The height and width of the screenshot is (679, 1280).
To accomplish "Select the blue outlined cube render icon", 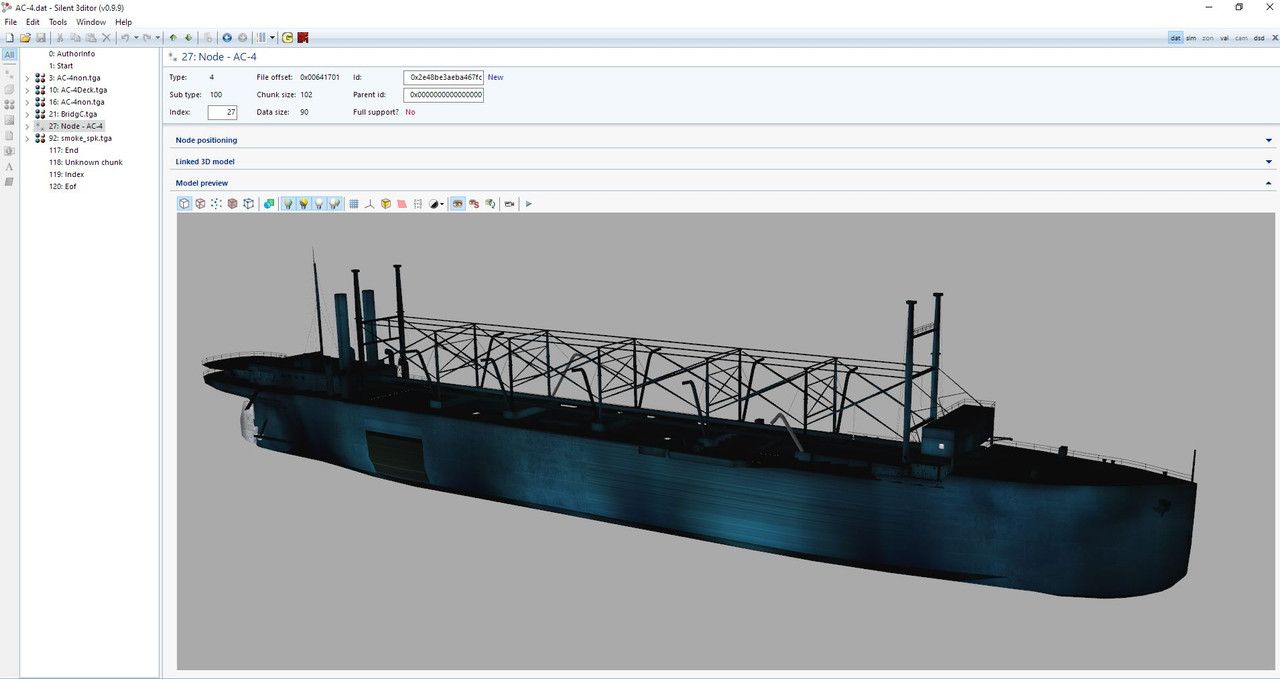I will pos(248,204).
